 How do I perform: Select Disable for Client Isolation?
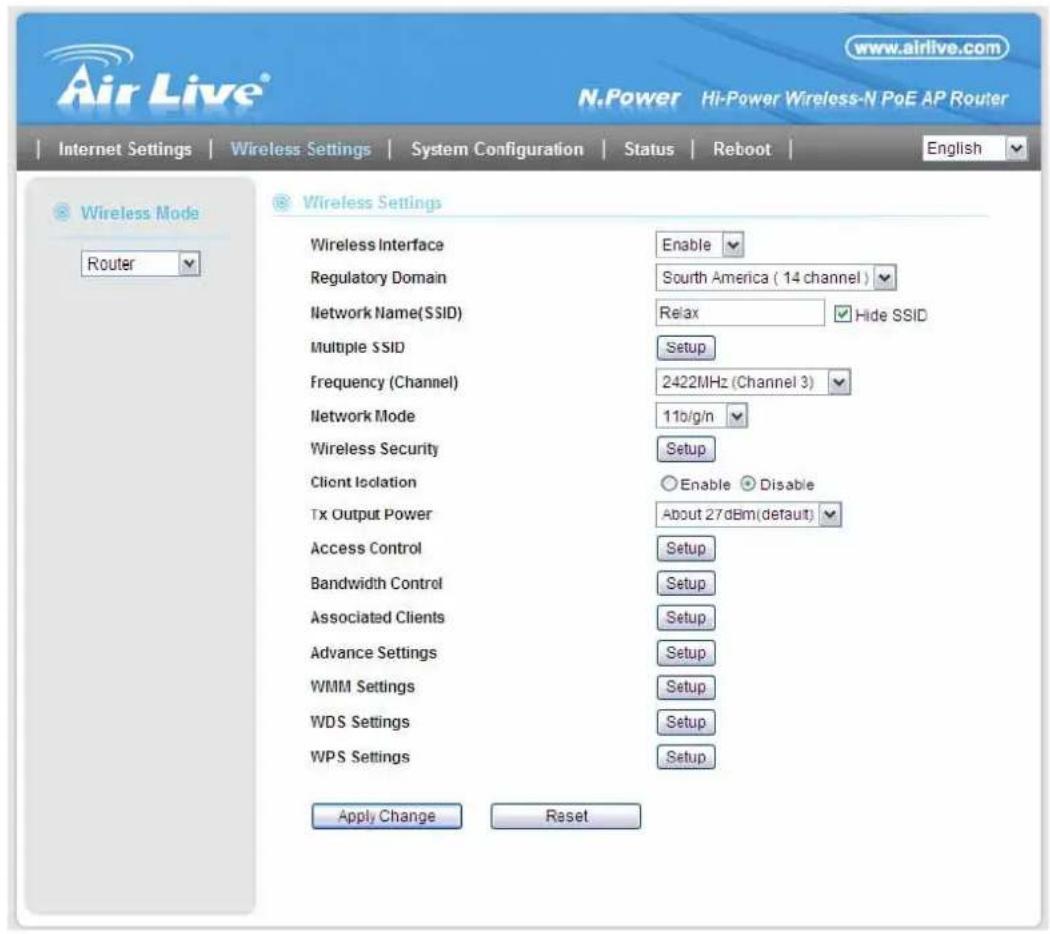point(748,483)
